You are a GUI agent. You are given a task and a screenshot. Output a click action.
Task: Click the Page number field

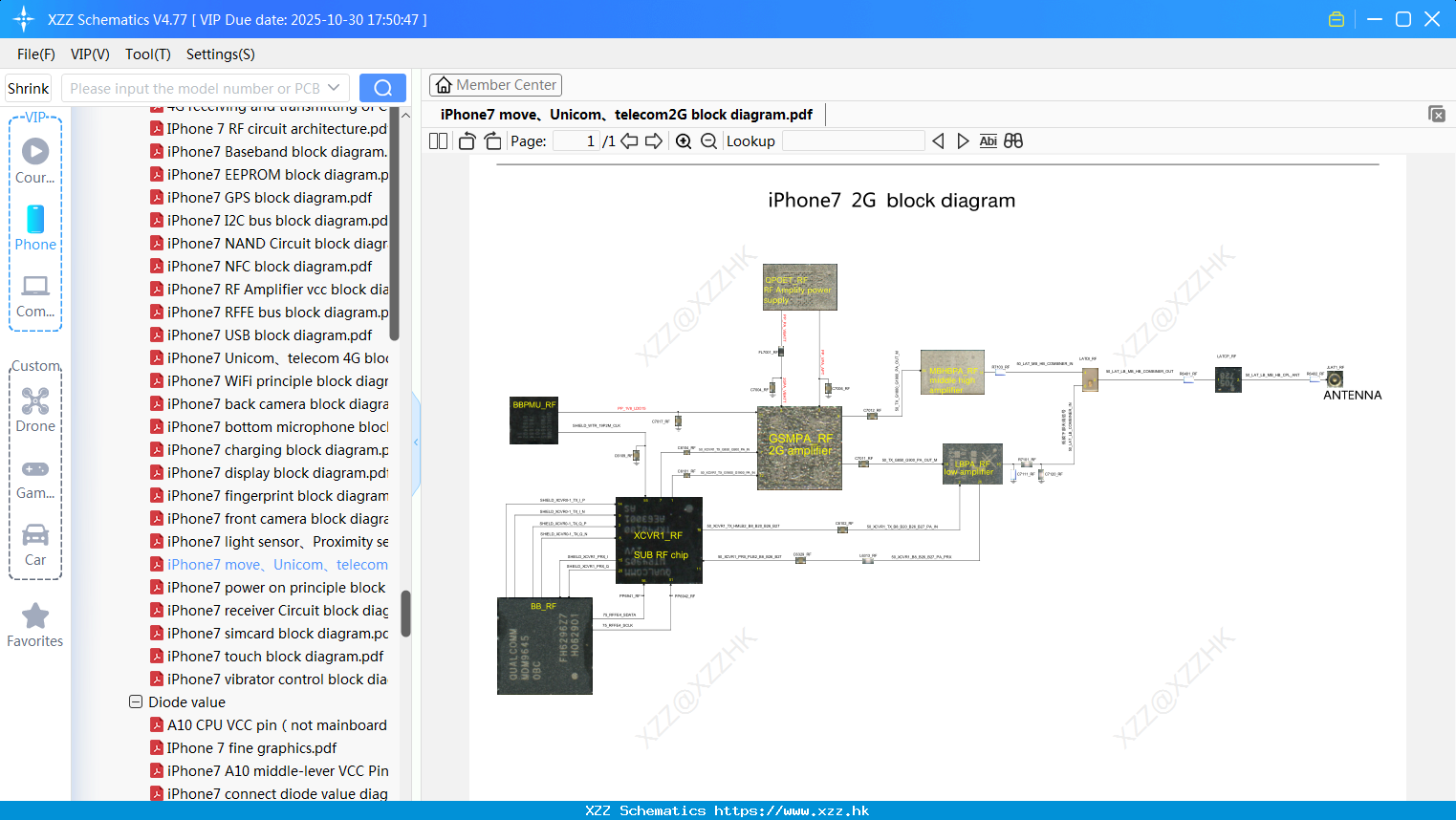click(576, 140)
